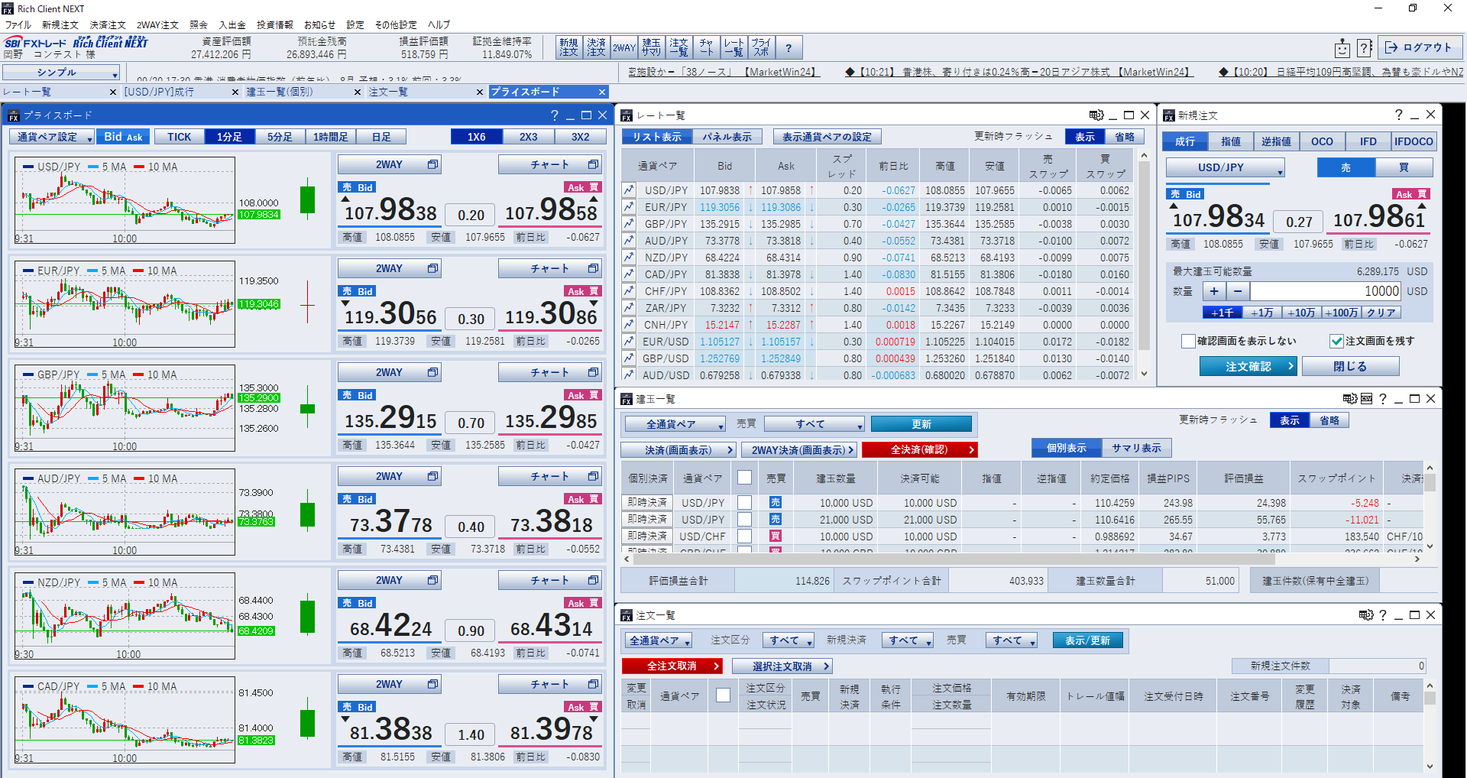
Task: Click the chart icon for EUR/JPY in レート一覧
Action: pyautogui.click(x=629, y=207)
